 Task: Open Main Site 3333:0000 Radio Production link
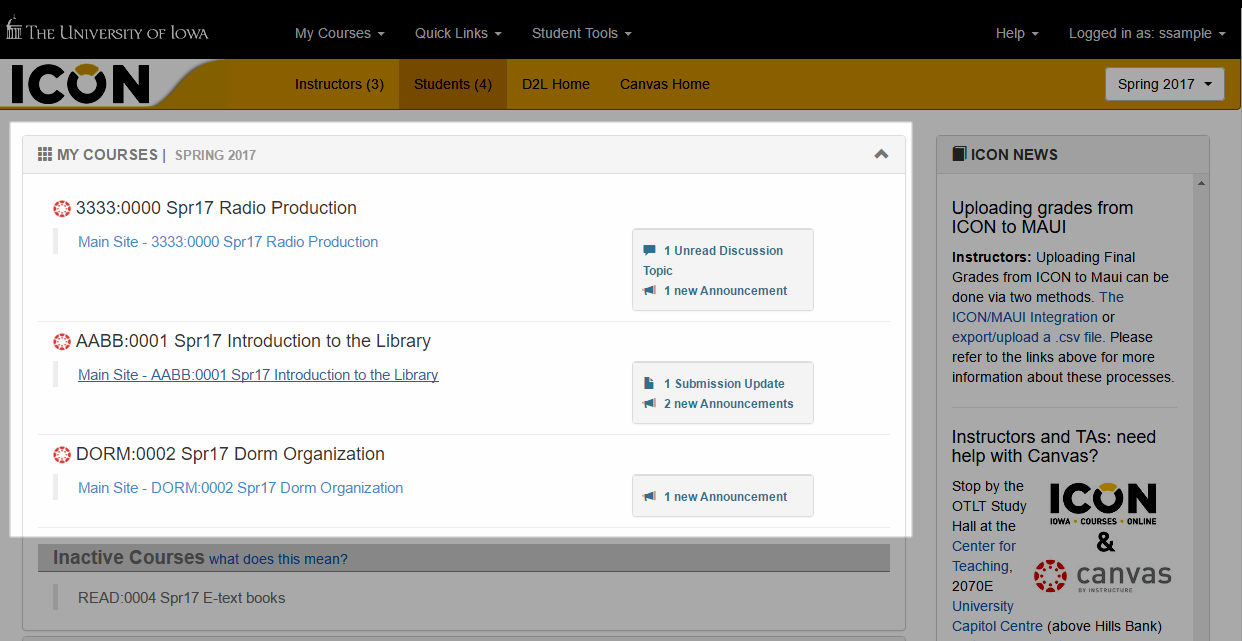[x=228, y=242]
